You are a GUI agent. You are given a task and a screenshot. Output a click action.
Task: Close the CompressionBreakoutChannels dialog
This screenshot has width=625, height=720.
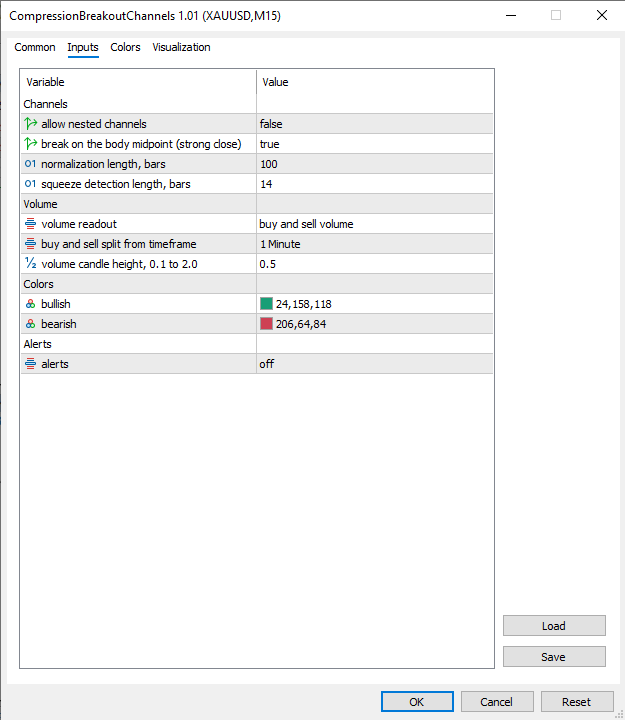click(x=602, y=15)
